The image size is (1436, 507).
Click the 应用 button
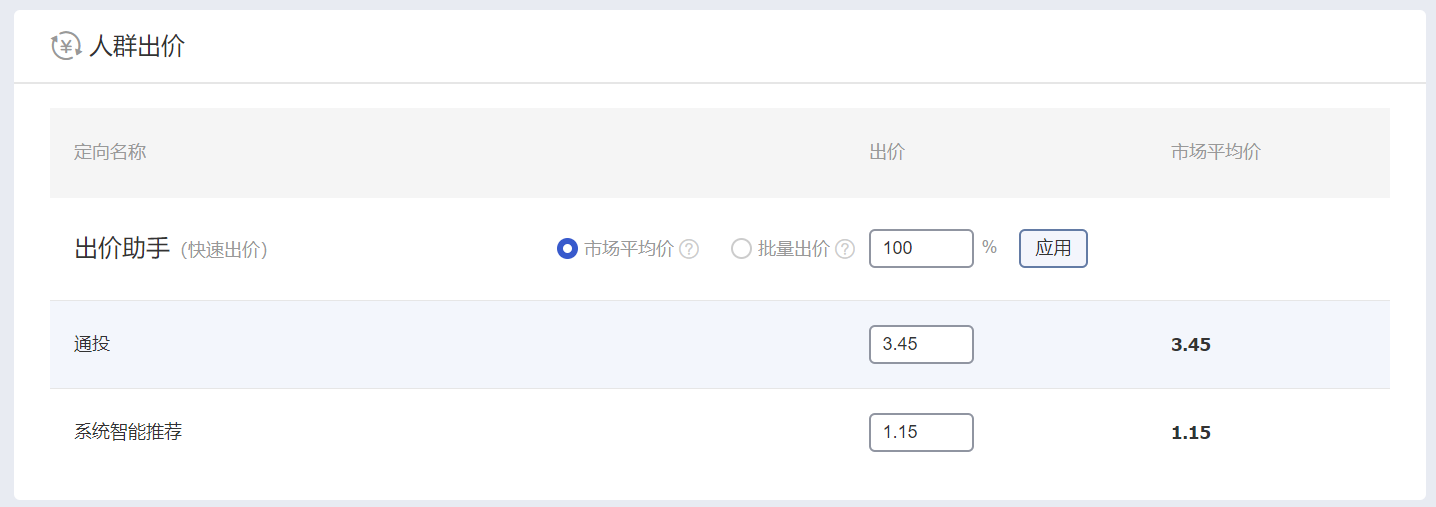[x=1053, y=249]
